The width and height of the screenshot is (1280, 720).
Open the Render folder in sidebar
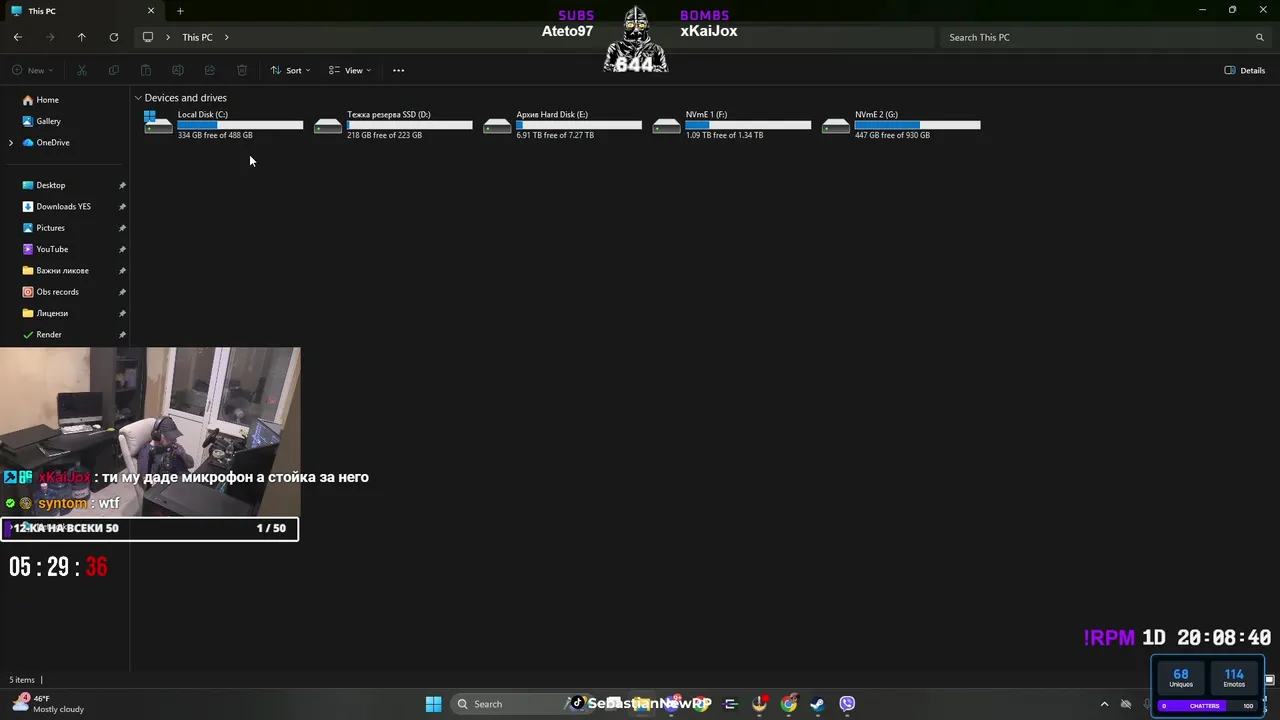(48, 335)
